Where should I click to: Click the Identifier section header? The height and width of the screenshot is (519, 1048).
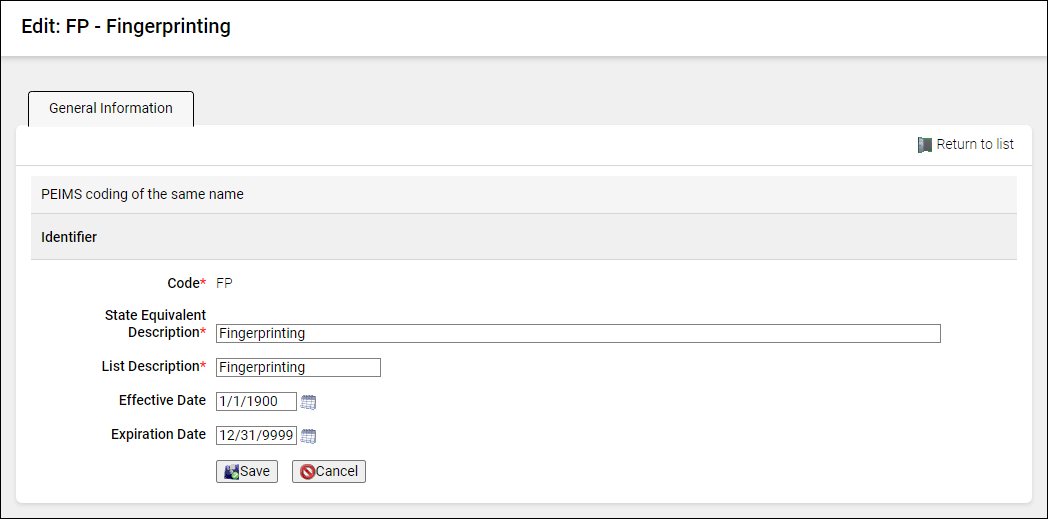[69, 238]
